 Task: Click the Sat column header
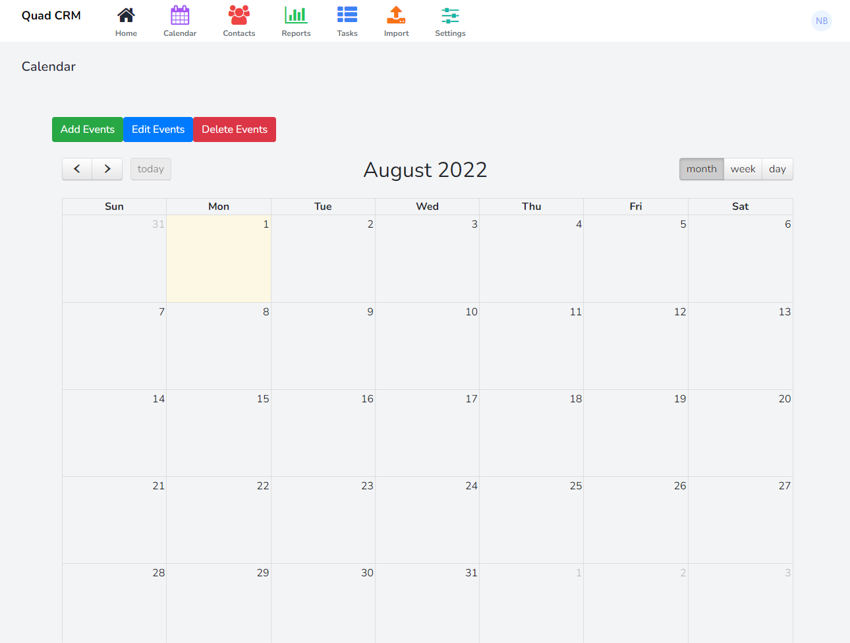click(740, 207)
